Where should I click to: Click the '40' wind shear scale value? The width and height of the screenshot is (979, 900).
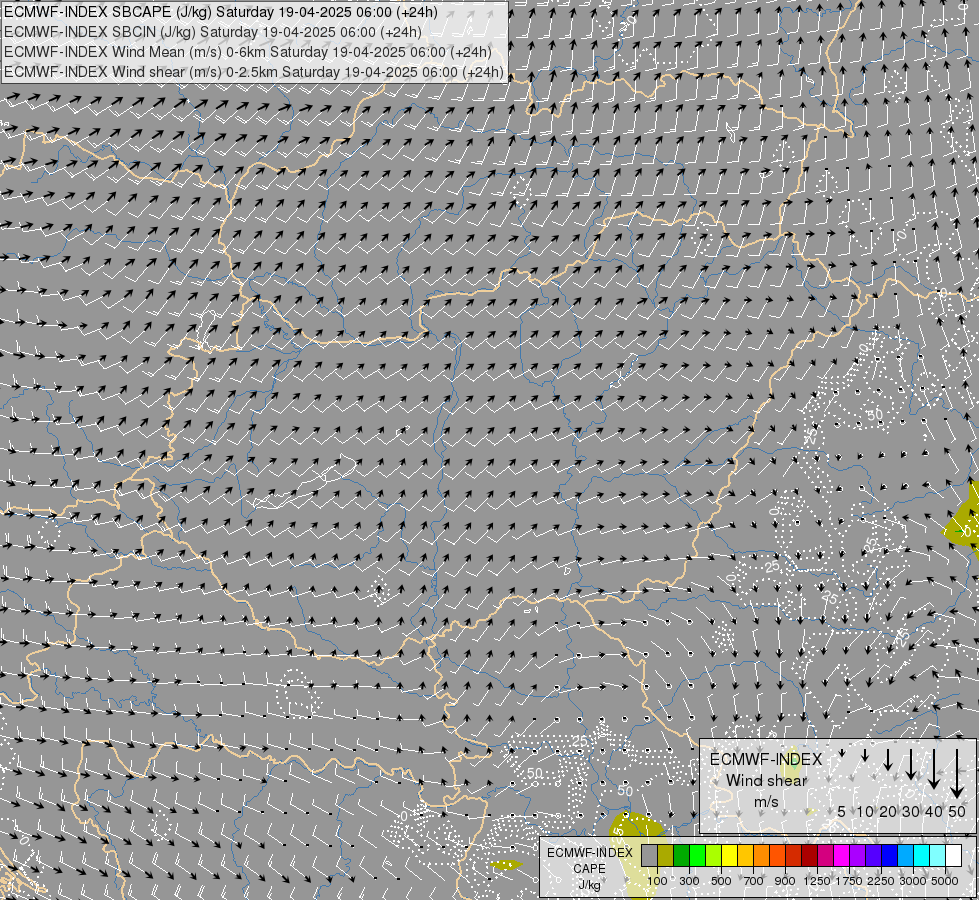point(933,811)
